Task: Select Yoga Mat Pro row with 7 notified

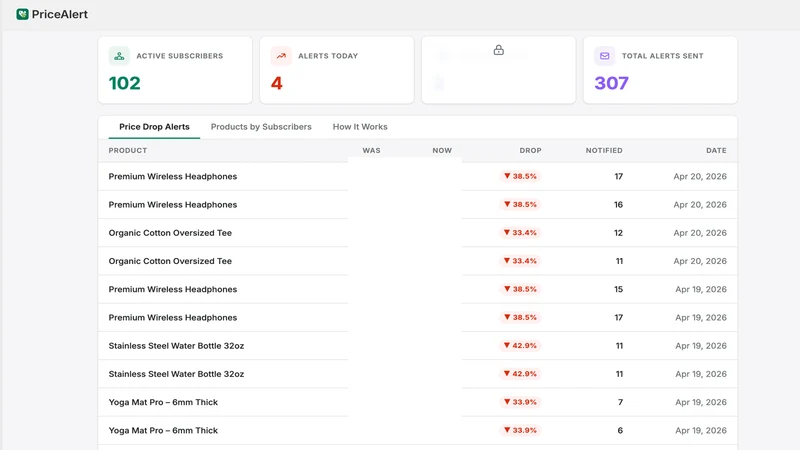Action: pos(417,402)
